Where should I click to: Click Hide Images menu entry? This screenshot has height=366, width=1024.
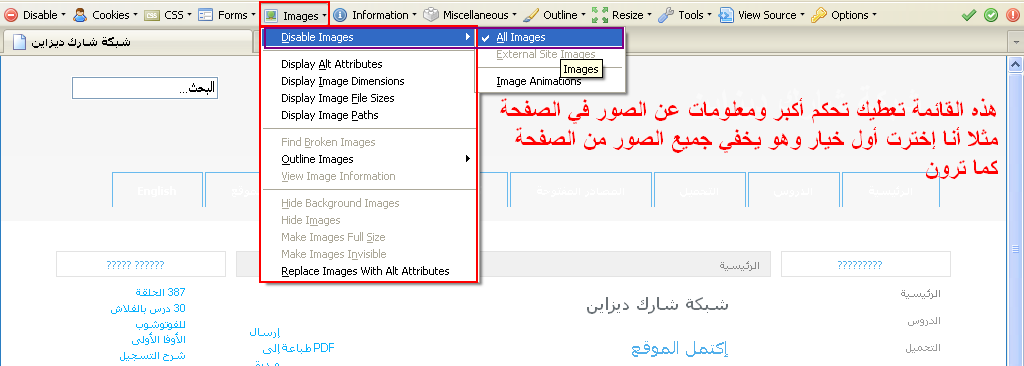tap(369, 220)
